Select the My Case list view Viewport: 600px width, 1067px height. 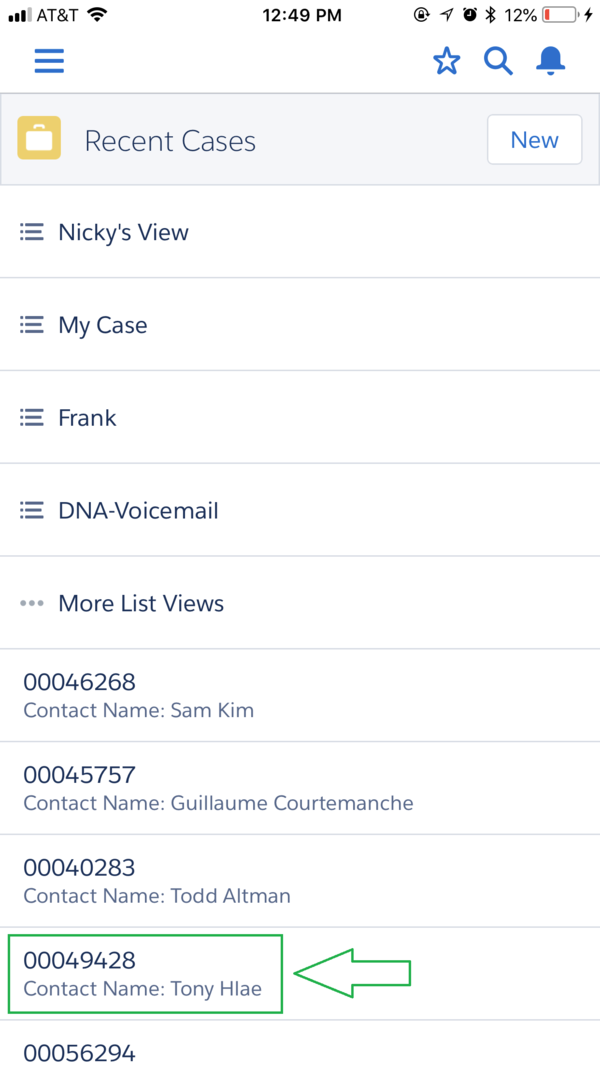(x=103, y=325)
